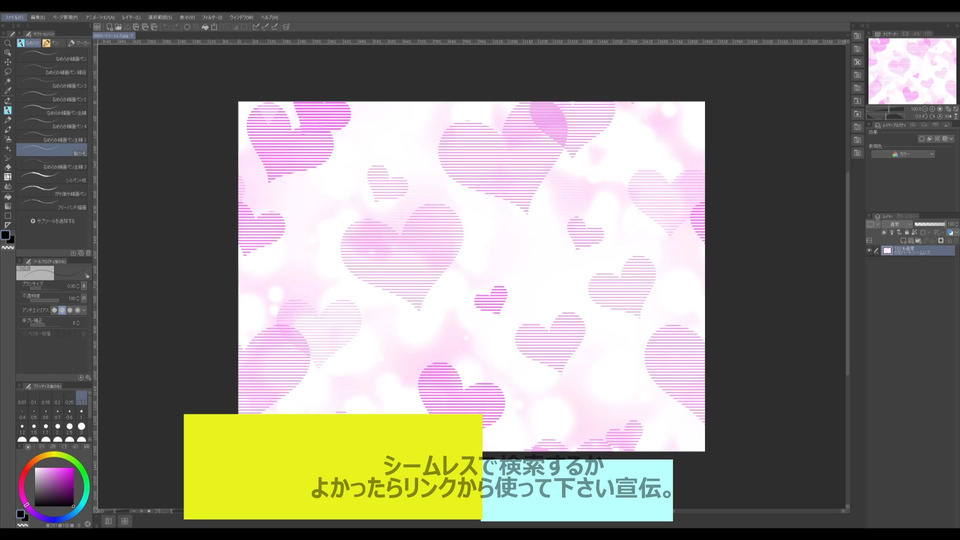Open the Layer menu
Screen dimensions: 960x540
131,18
